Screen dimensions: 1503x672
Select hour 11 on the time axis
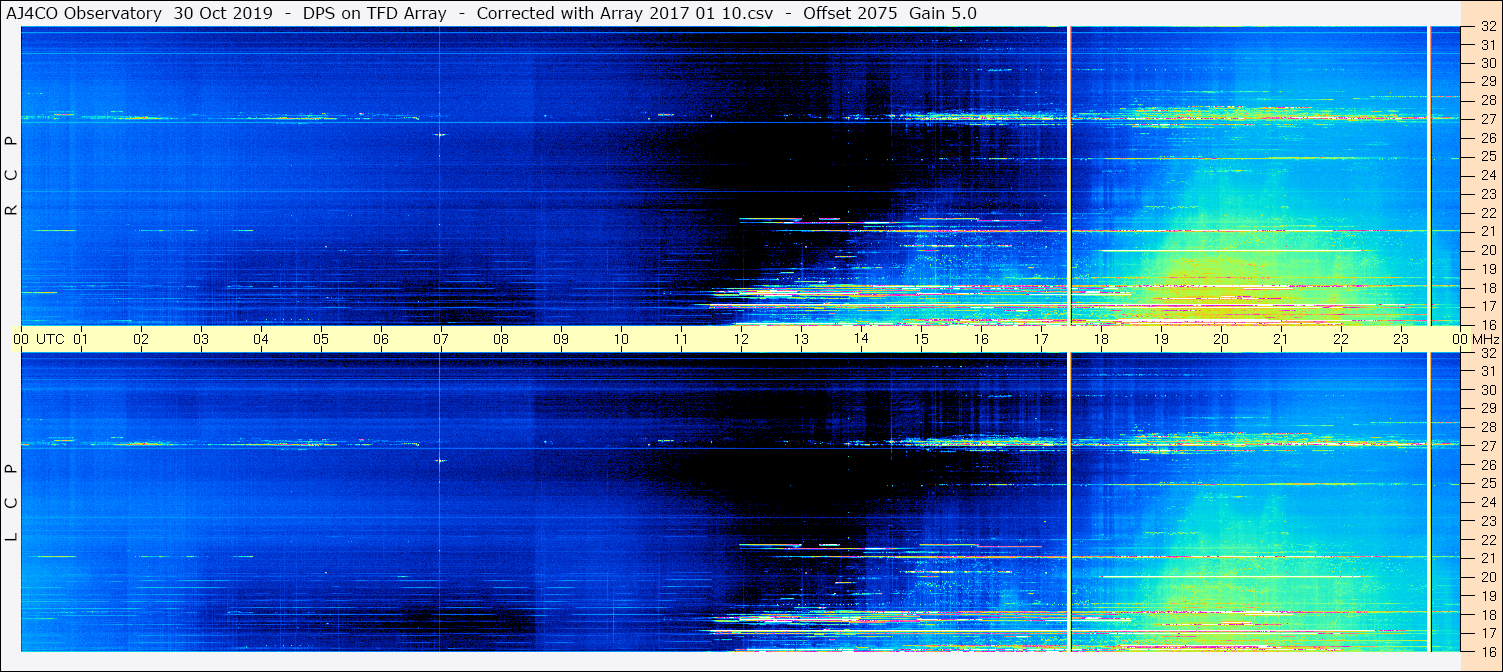click(681, 339)
